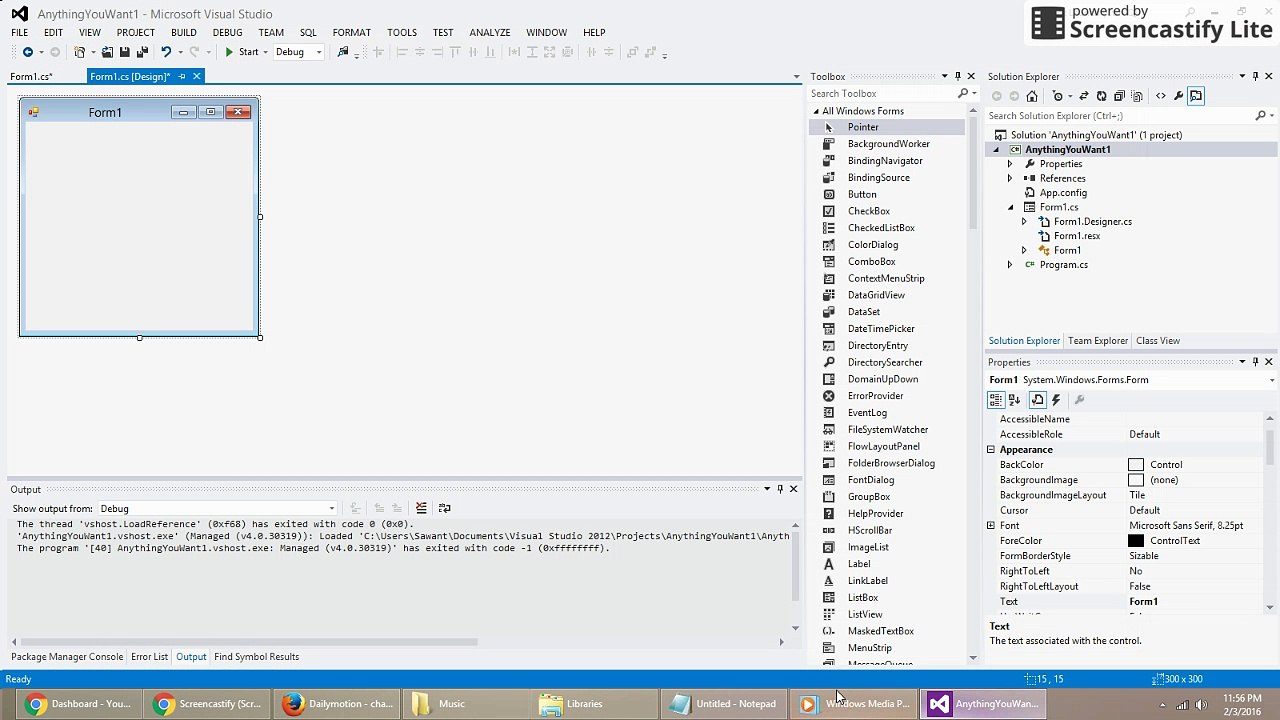Screen dimensions: 1280x720
Task: Switch Properties to Categorized view
Action: (996, 400)
